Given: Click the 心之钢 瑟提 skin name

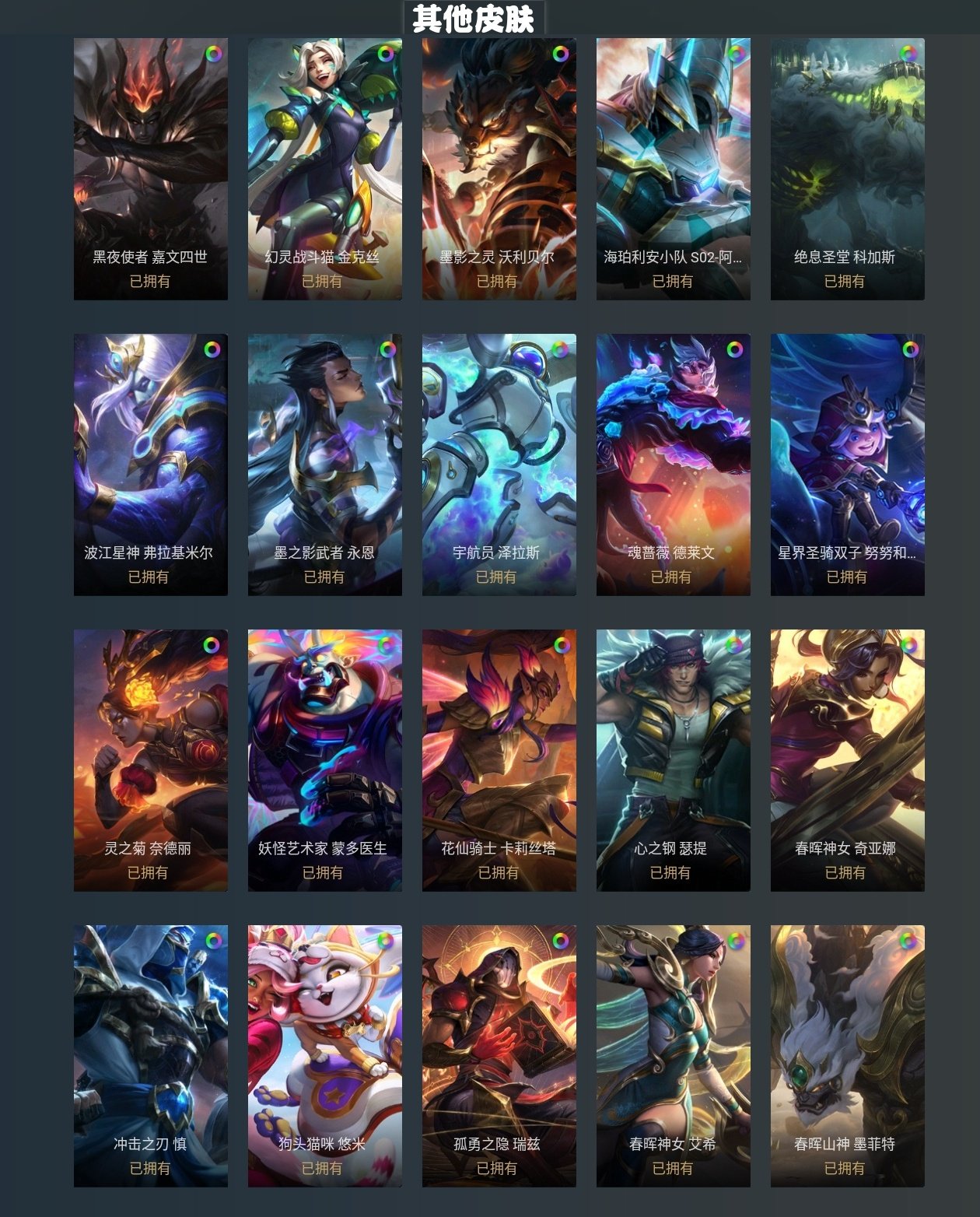Looking at the screenshot, I should [x=670, y=848].
